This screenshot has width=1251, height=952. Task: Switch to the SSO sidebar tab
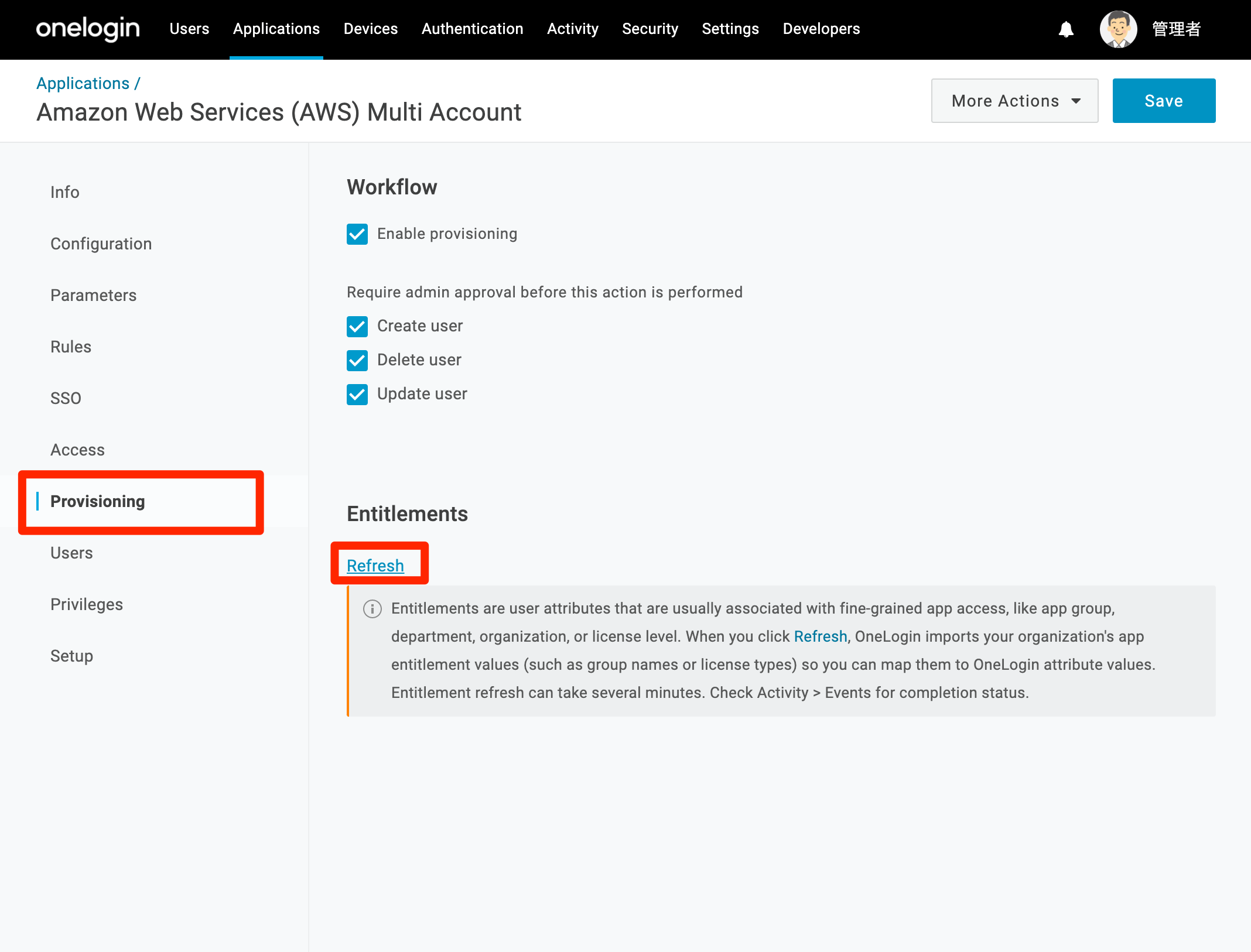point(66,398)
